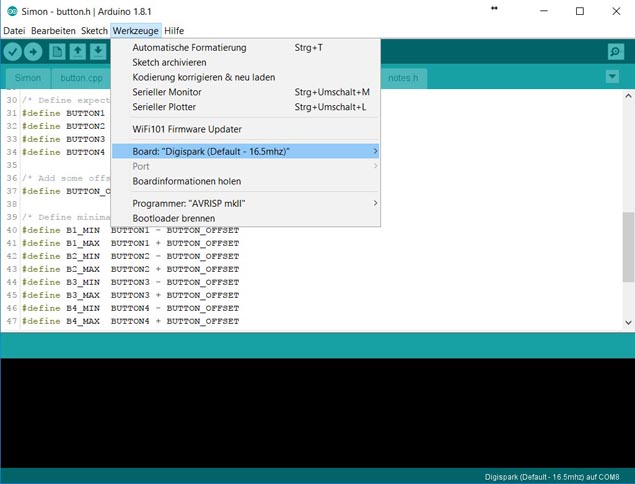Minimize the Arduino window

click(x=544, y=11)
